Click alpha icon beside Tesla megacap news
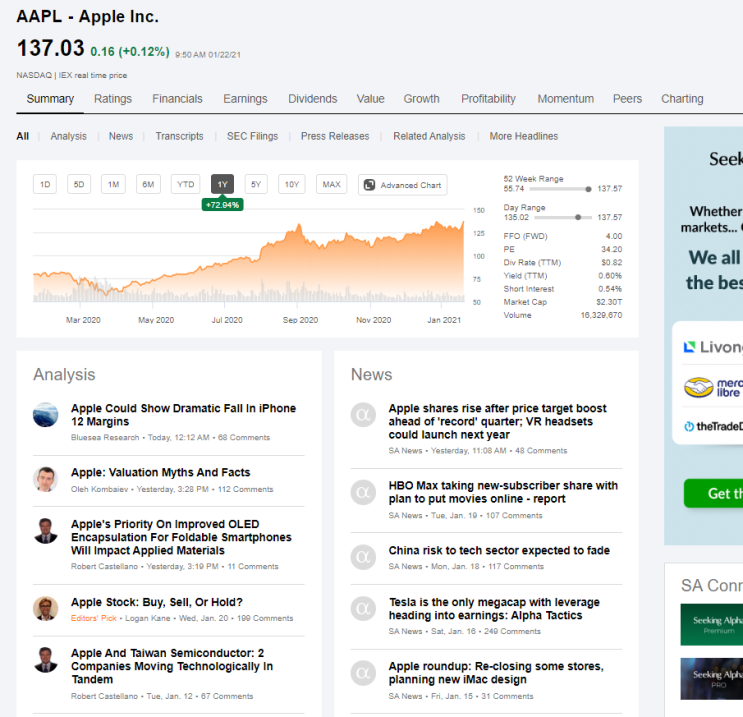Screen dimensions: 743x717 click(x=363, y=608)
